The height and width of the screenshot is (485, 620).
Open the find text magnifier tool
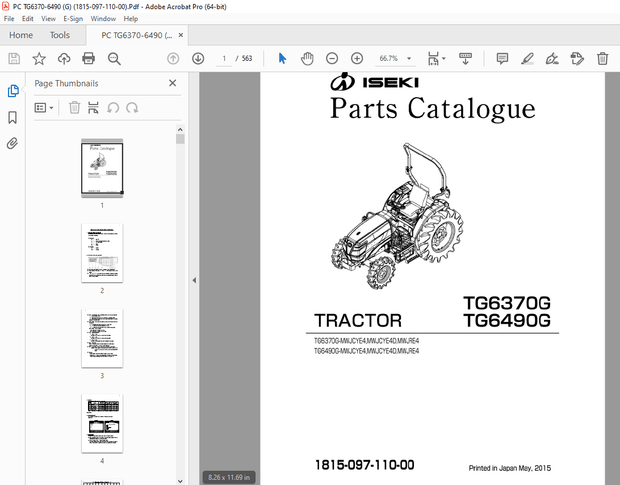114,59
